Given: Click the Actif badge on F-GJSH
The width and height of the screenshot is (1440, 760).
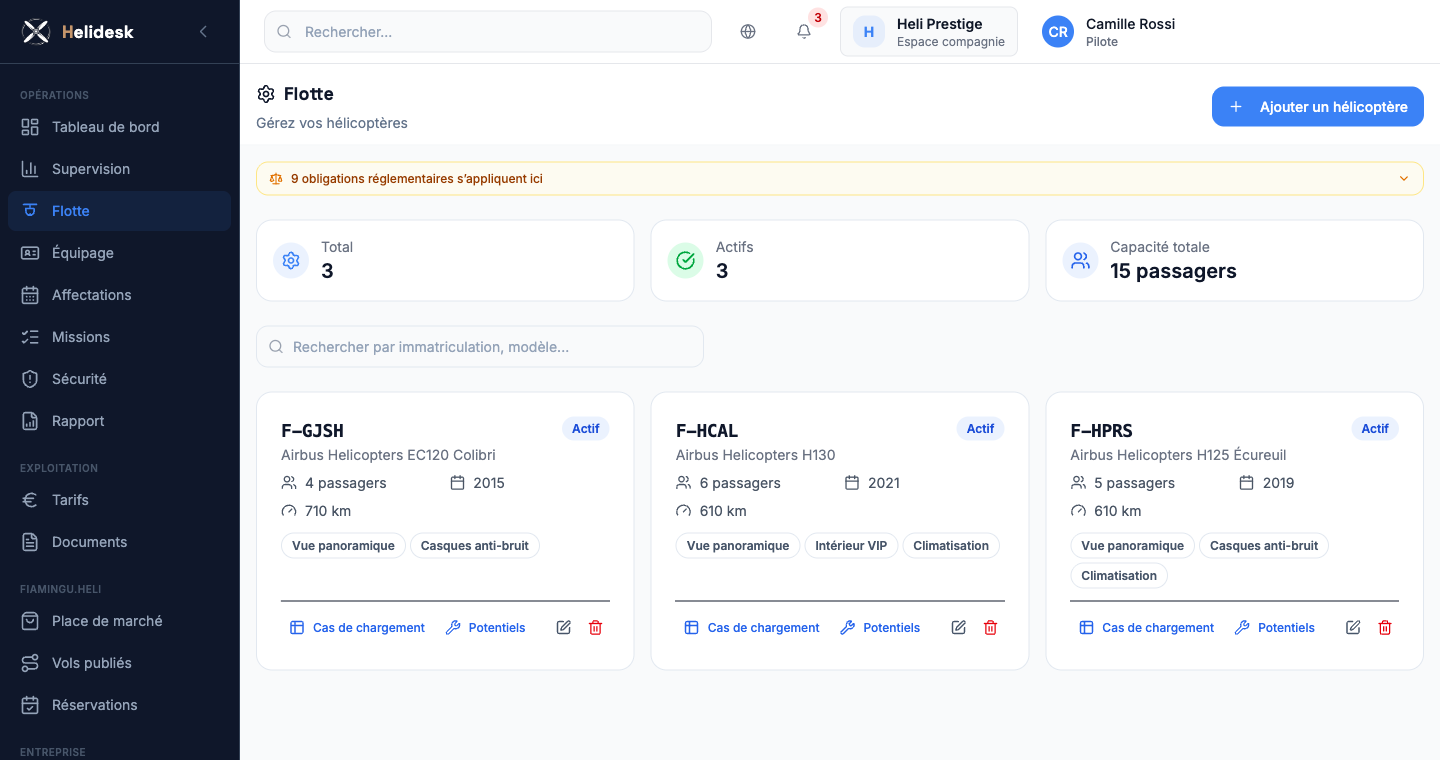Looking at the screenshot, I should click(x=586, y=429).
